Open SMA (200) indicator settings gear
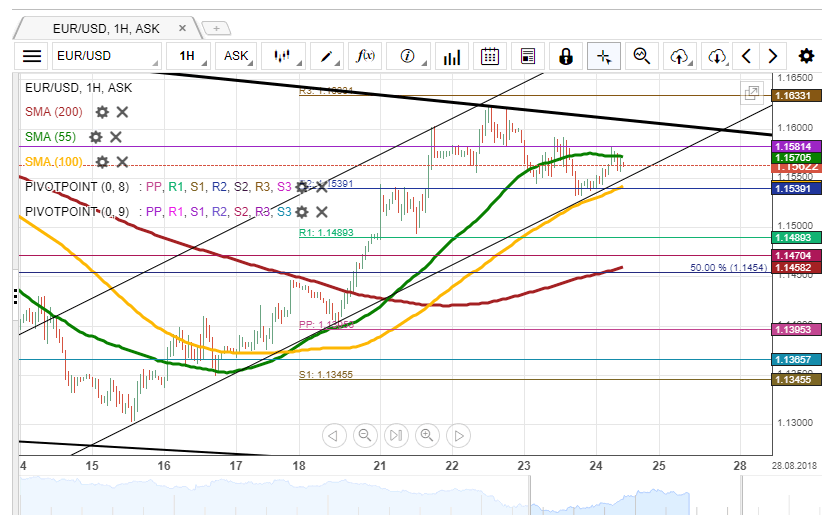Screen dimensions: 831x525 [x=102, y=112]
